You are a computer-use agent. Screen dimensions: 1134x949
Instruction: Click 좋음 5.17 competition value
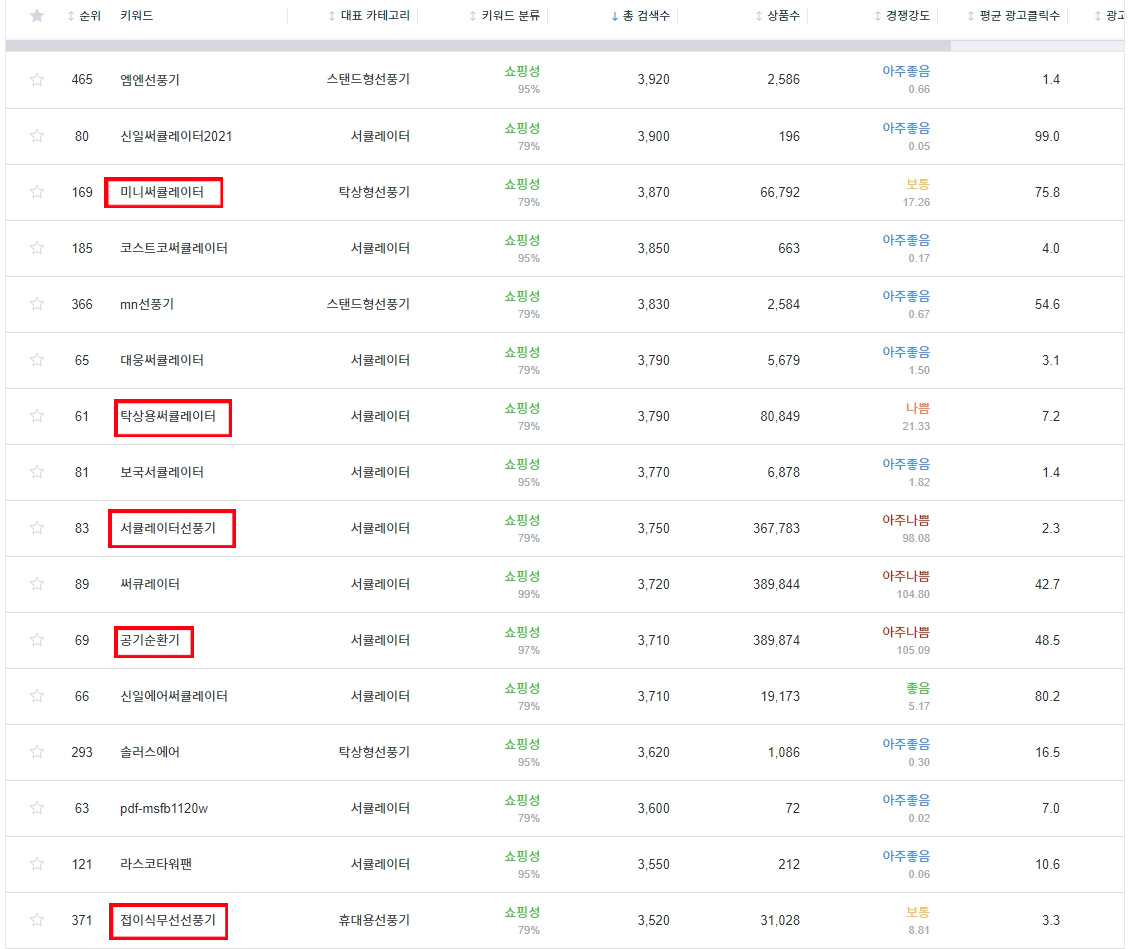pos(918,697)
